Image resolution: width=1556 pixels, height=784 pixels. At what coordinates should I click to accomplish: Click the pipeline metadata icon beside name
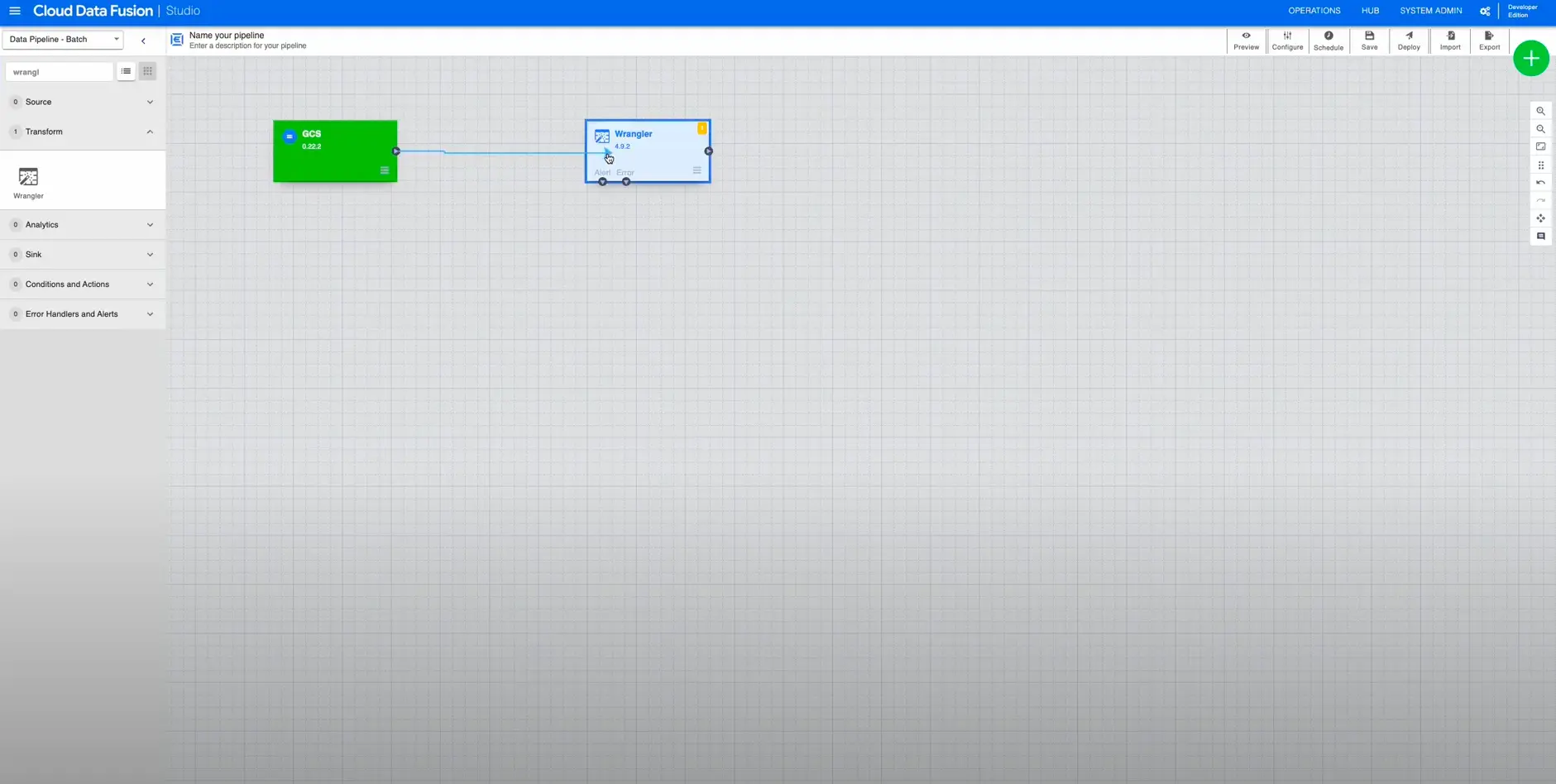pyautogui.click(x=177, y=40)
